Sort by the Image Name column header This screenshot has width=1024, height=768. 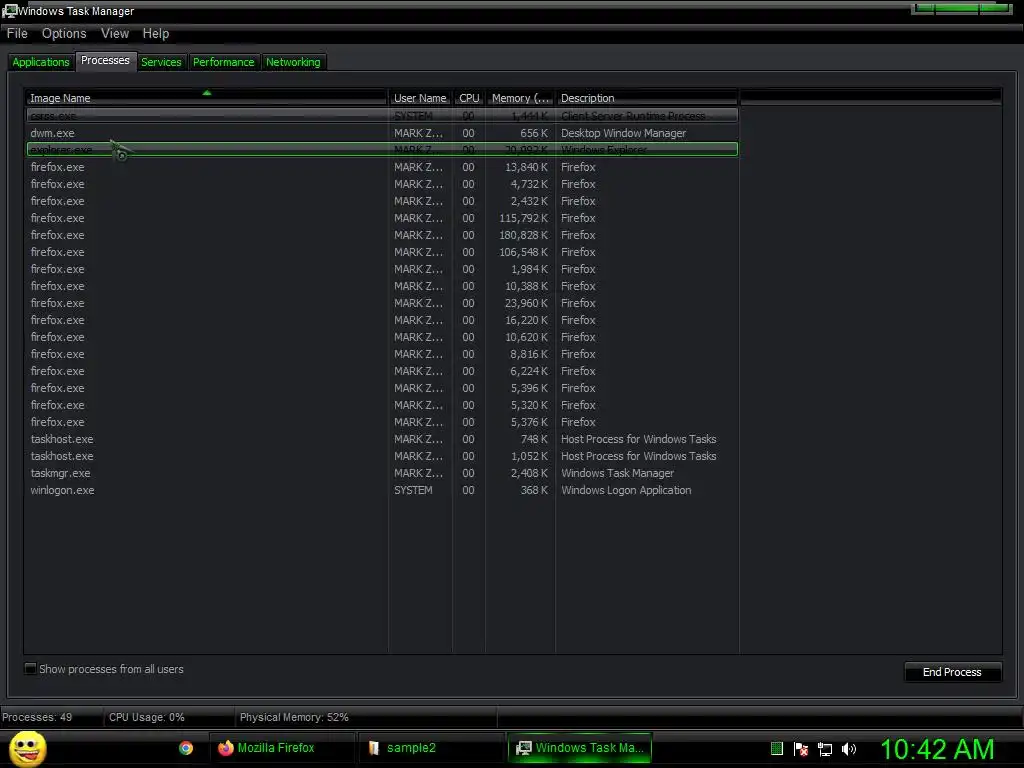206,98
